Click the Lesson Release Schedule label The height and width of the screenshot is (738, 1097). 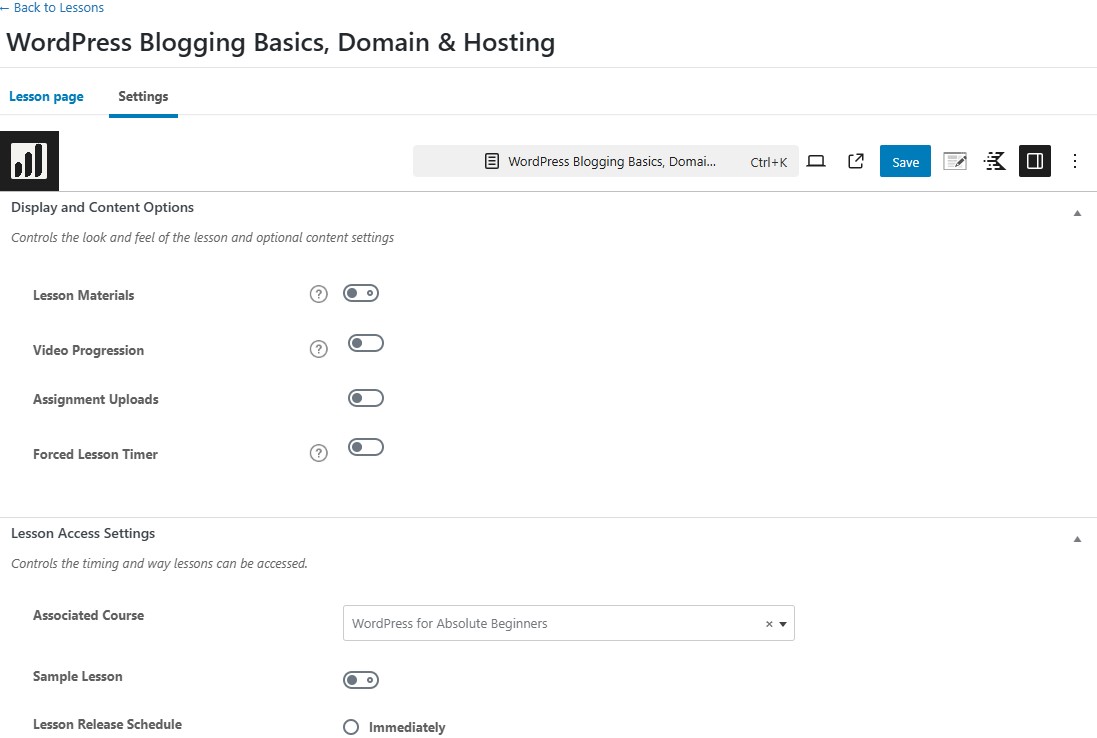tap(107, 725)
